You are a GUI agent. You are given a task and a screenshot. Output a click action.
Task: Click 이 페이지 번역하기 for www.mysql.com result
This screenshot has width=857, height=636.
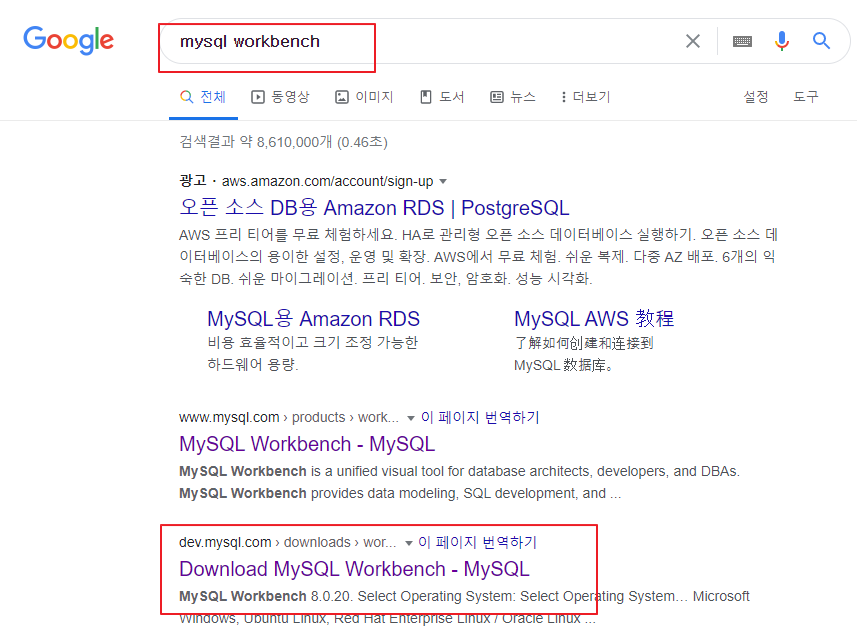coord(480,417)
